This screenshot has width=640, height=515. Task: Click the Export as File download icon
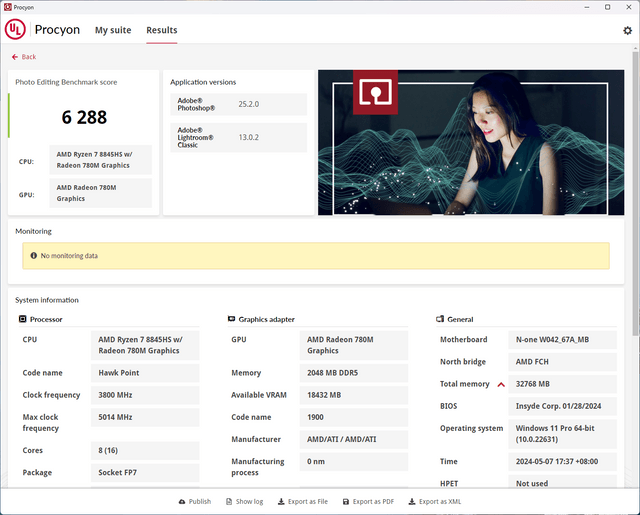pos(281,502)
